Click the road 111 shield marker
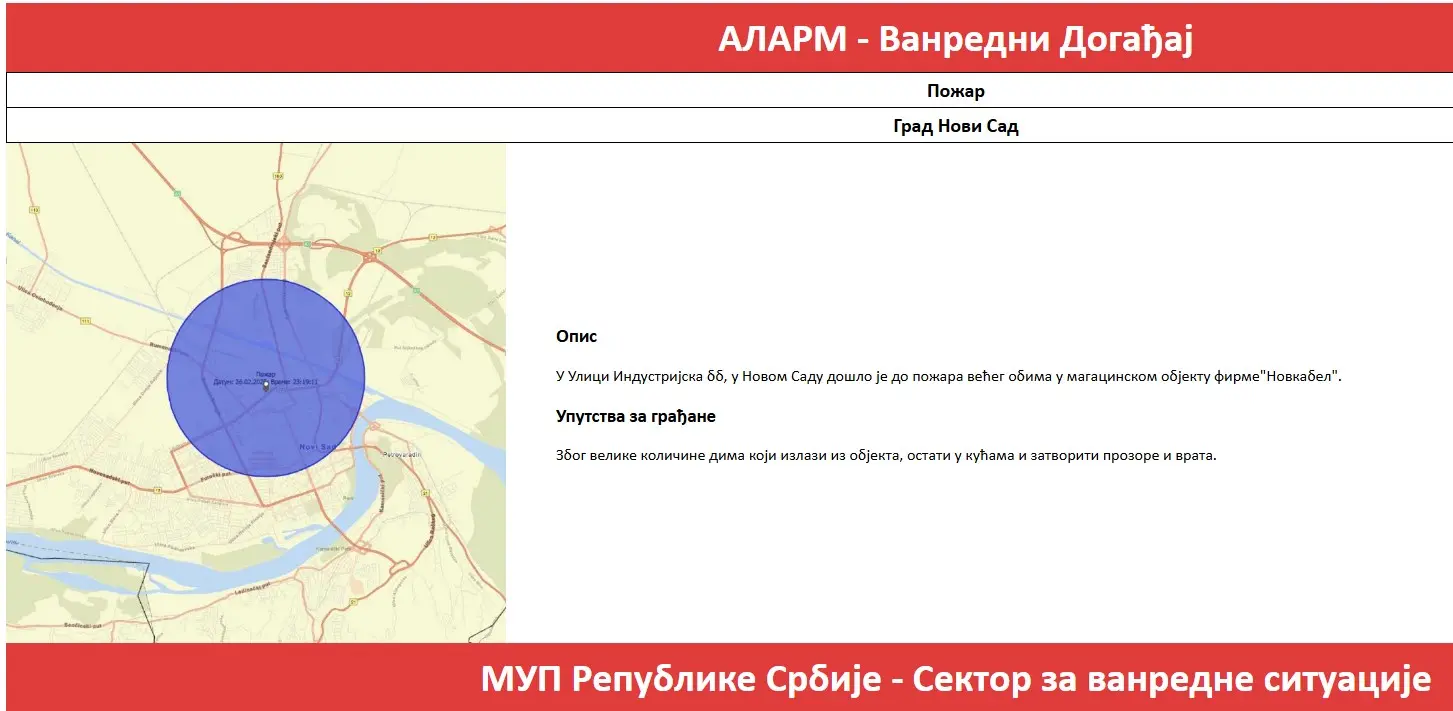Viewport: 1453px width, 711px height. point(86,321)
